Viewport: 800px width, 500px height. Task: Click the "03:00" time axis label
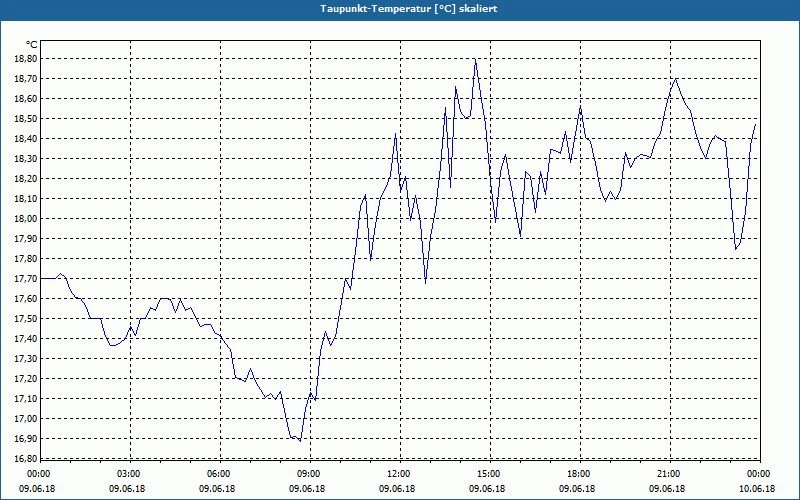[130, 474]
